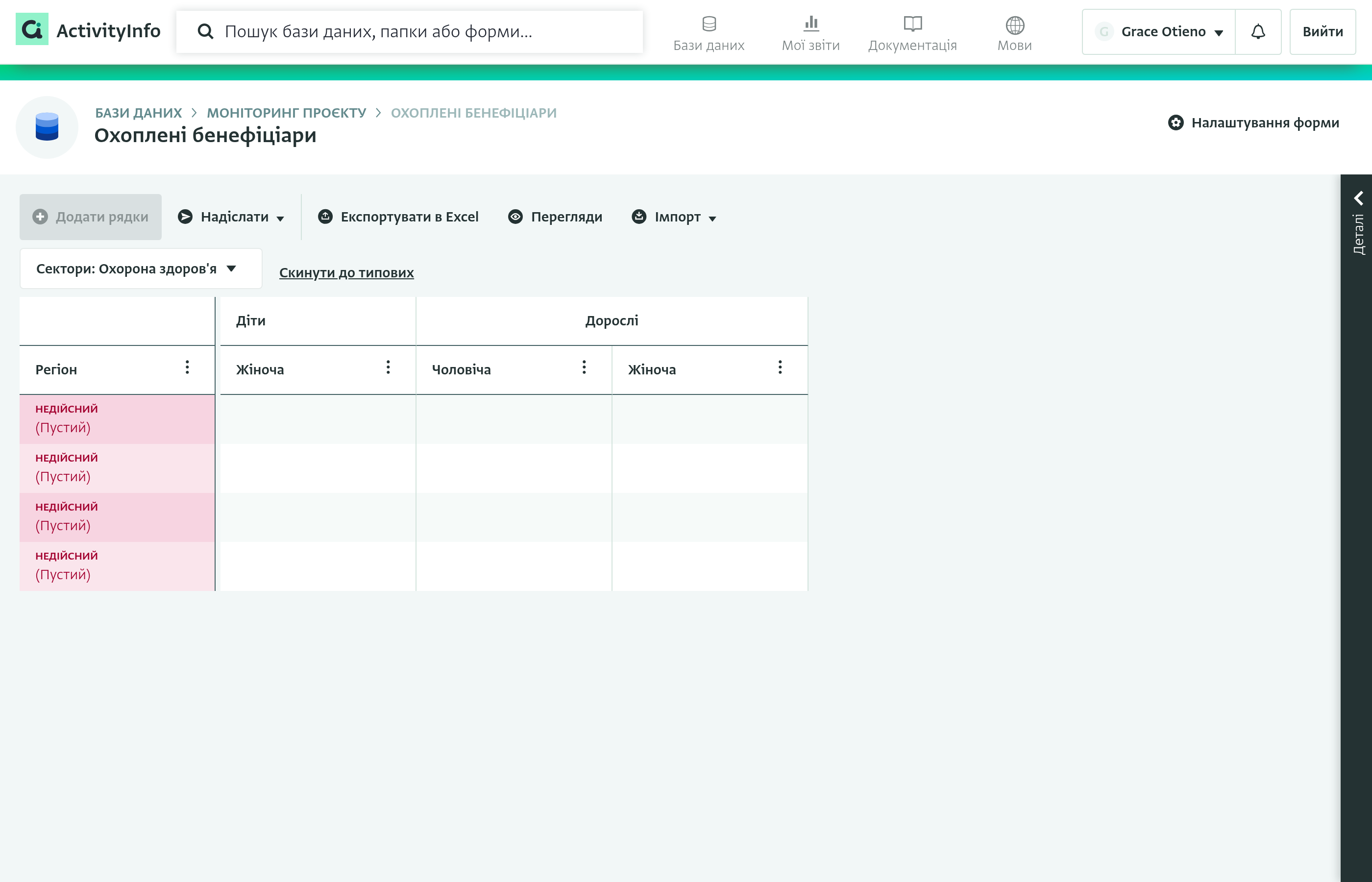
Task: Click the Скинути до типових link
Action: tap(346, 272)
